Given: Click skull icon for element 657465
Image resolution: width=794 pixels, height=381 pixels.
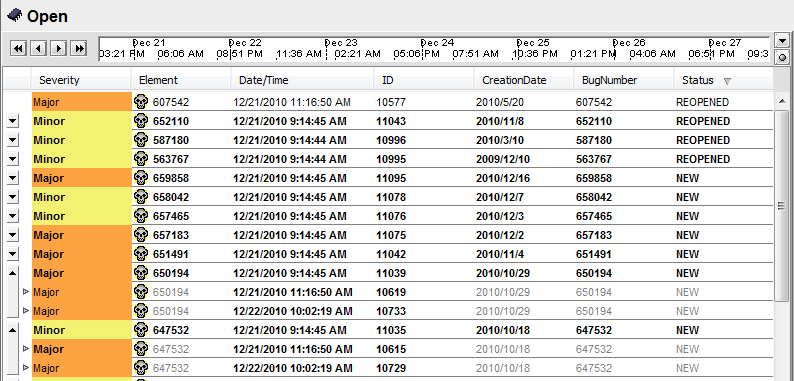Looking at the screenshot, I should coord(141,216).
